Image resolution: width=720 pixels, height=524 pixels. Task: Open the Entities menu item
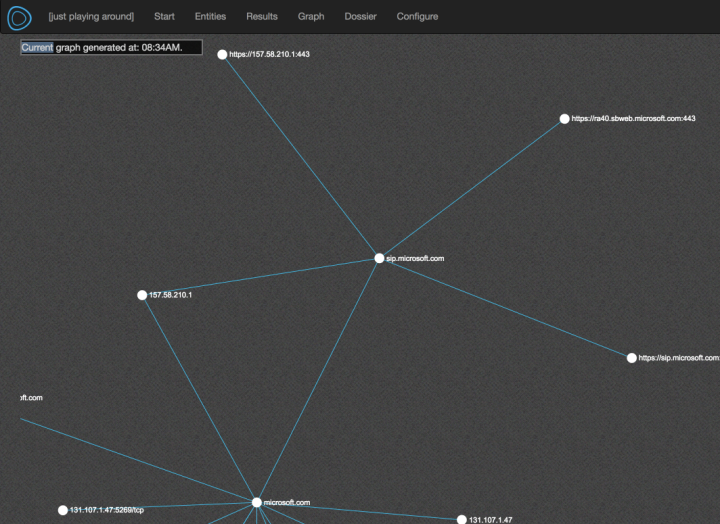point(210,17)
